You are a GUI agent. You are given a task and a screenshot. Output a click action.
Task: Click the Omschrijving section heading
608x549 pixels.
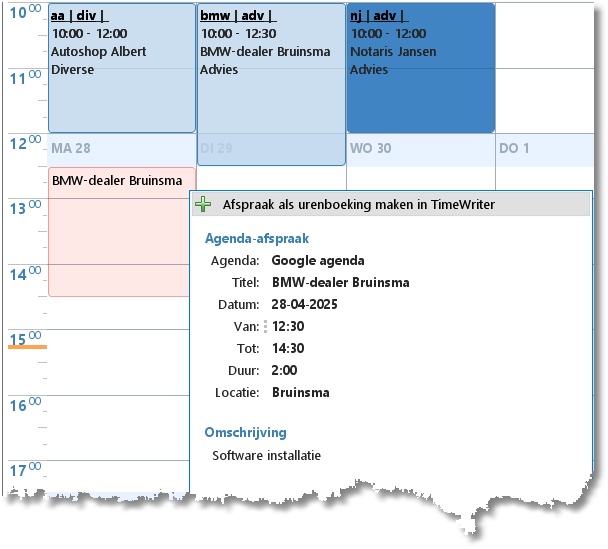click(245, 433)
